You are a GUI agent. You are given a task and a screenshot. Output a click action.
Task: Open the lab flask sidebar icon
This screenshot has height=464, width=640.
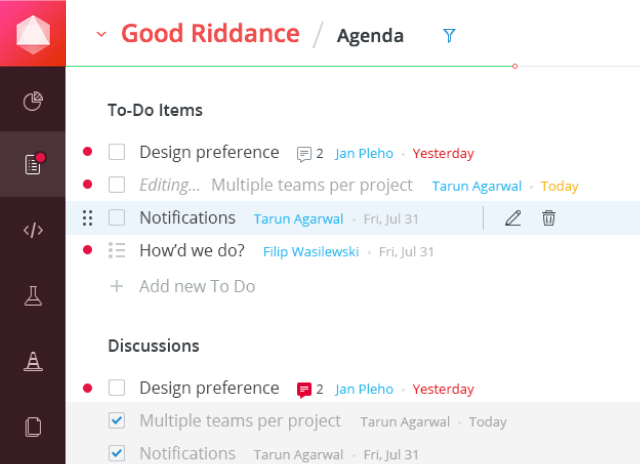point(33,295)
